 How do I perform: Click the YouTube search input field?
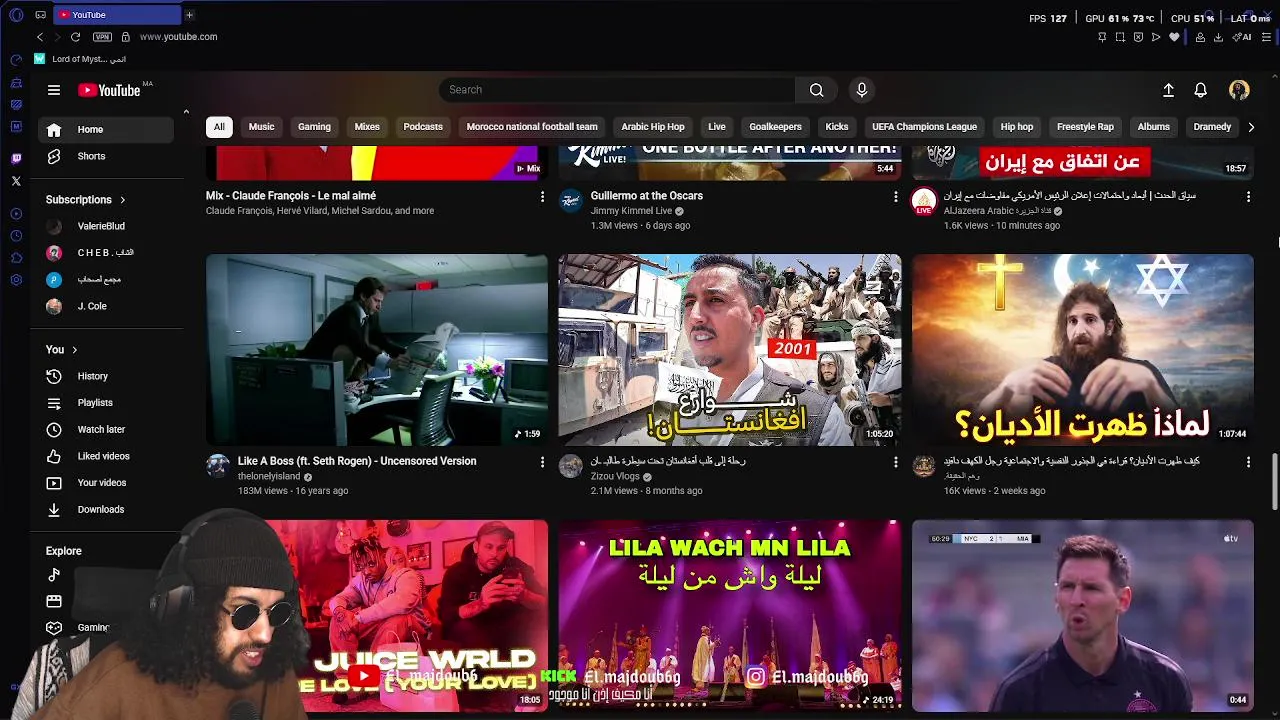pos(617,90)
